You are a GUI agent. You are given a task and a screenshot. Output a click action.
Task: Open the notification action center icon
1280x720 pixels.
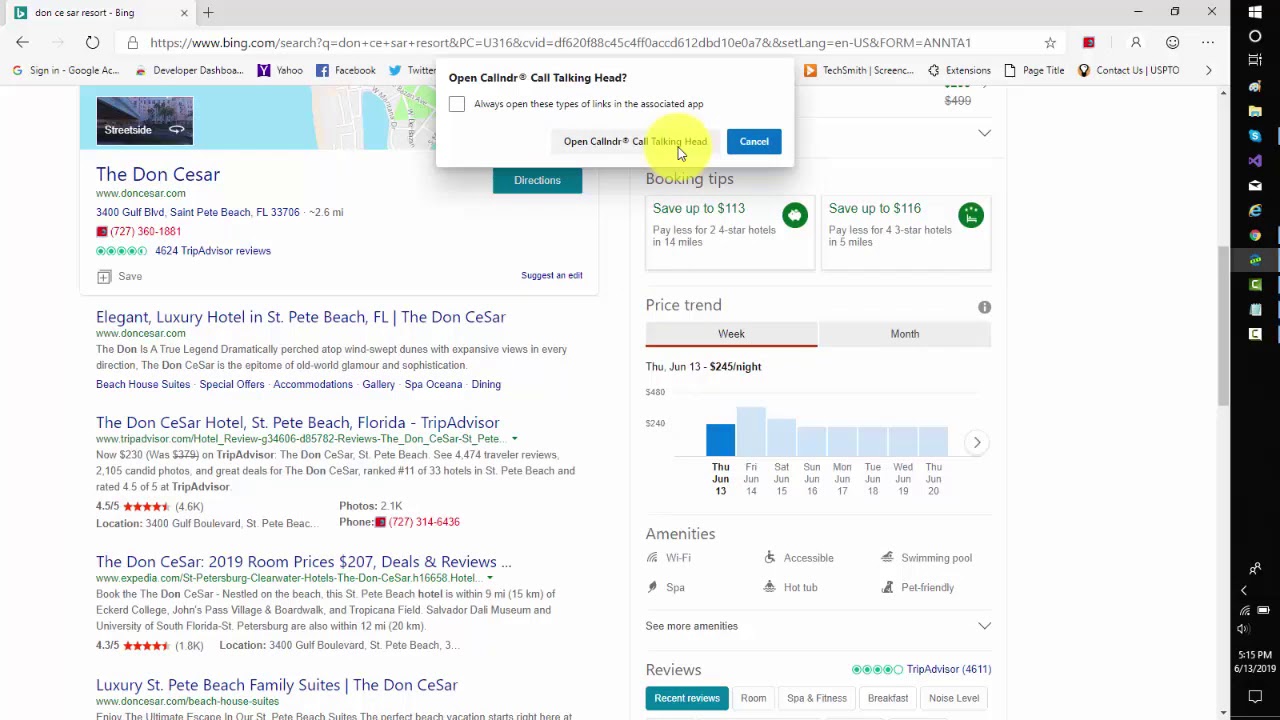[1255, 697]
